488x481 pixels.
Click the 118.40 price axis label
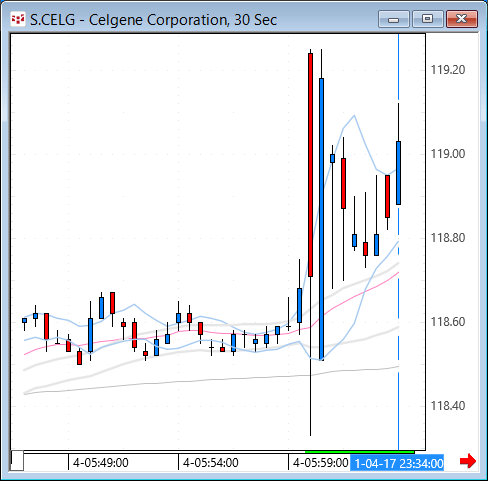[448, 406]
